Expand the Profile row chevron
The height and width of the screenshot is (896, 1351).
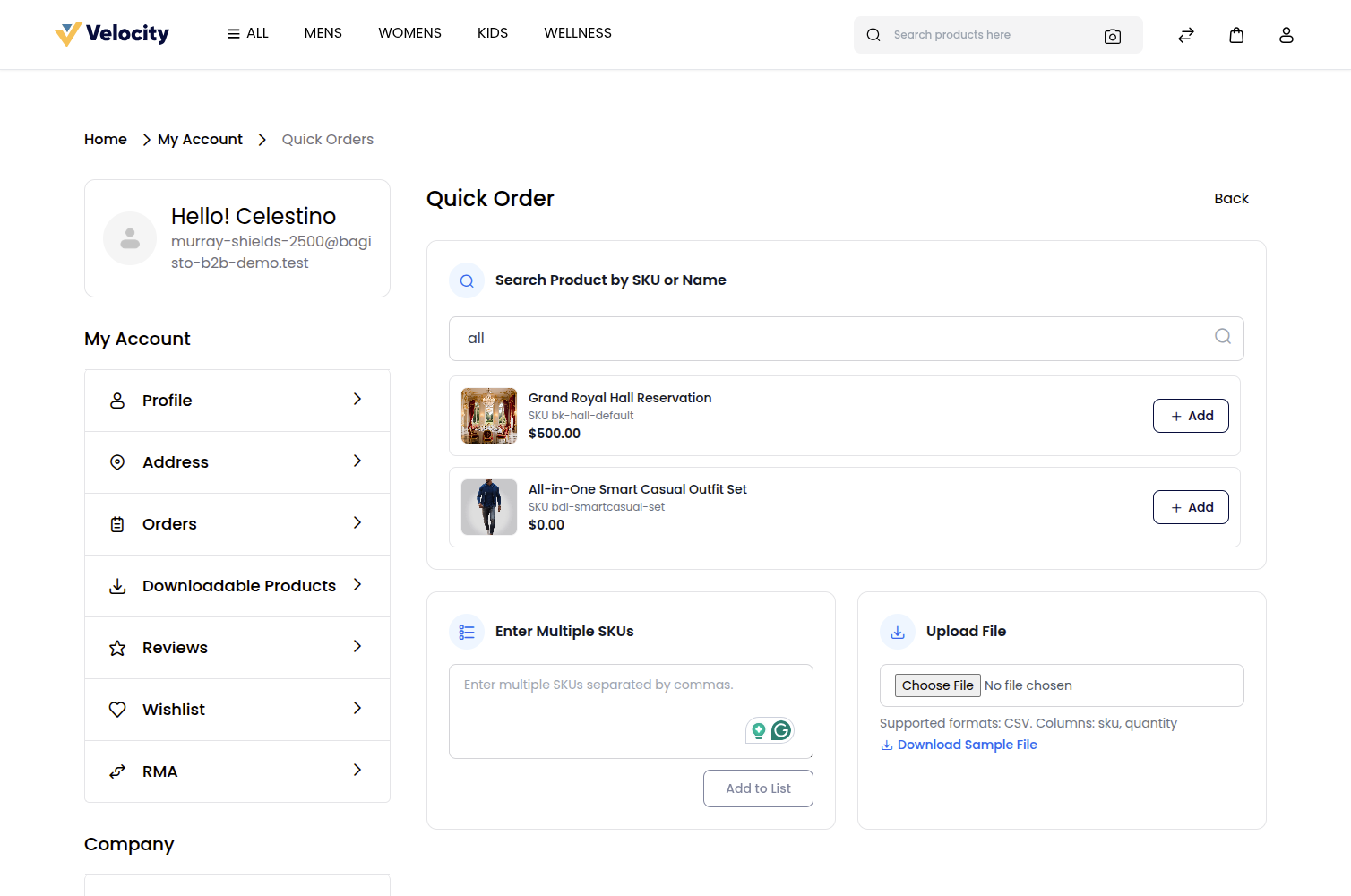357,399
